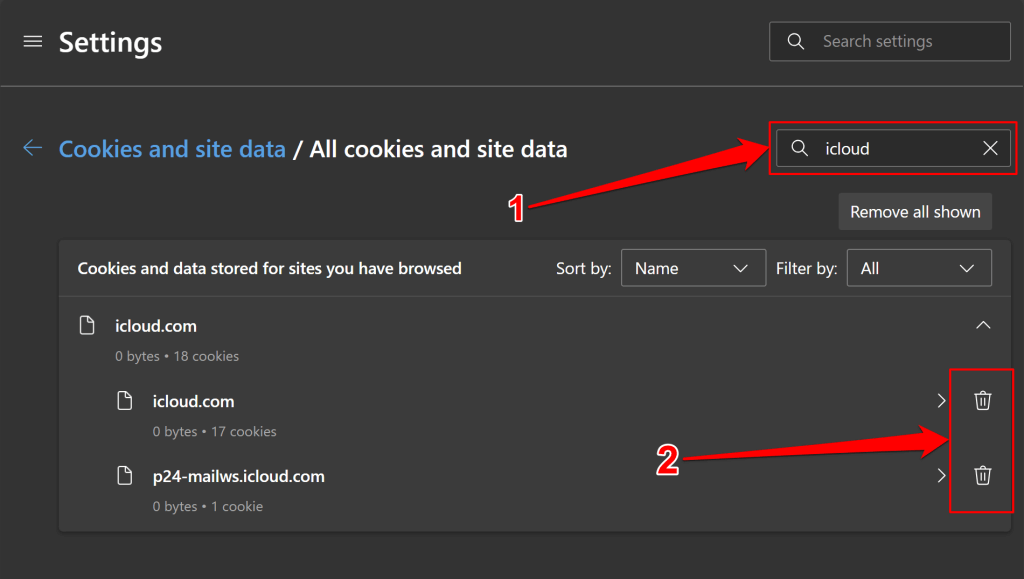Go to the Cookies and site data link
The height and width of the screenshot is (579, 1024).
[x=172, y=149]
